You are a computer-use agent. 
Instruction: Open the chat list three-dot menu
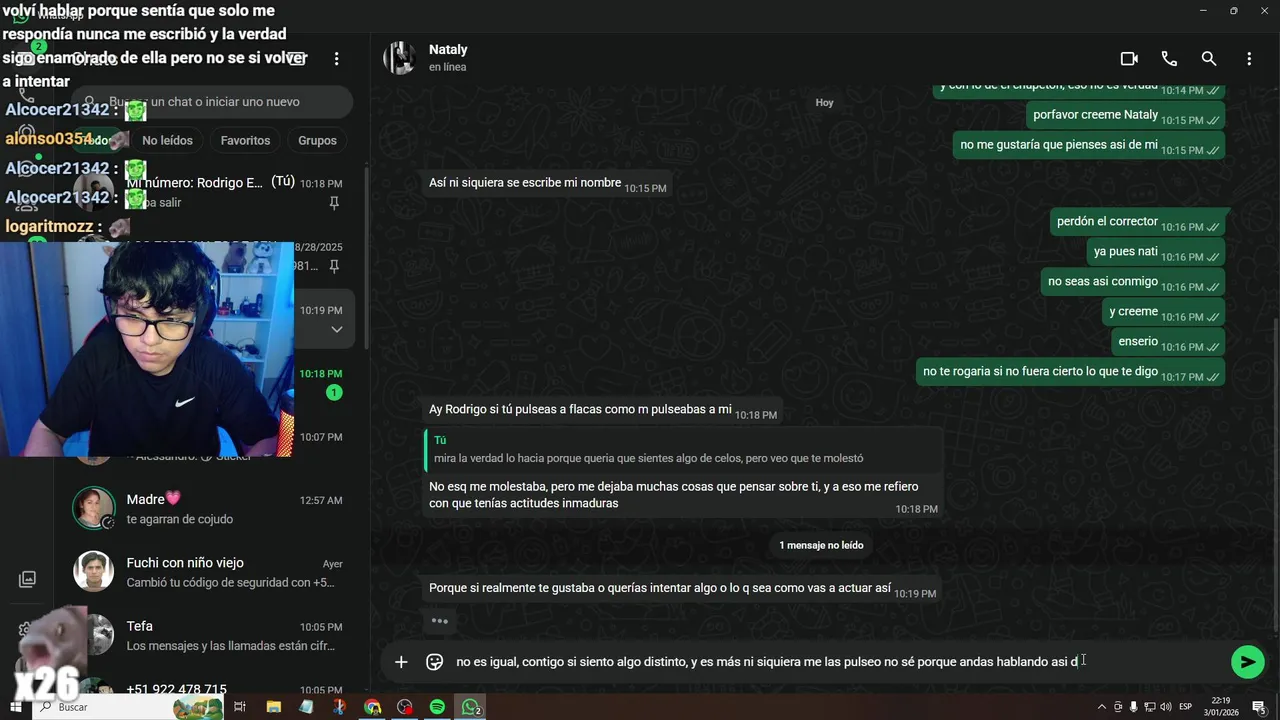point(337,59)
